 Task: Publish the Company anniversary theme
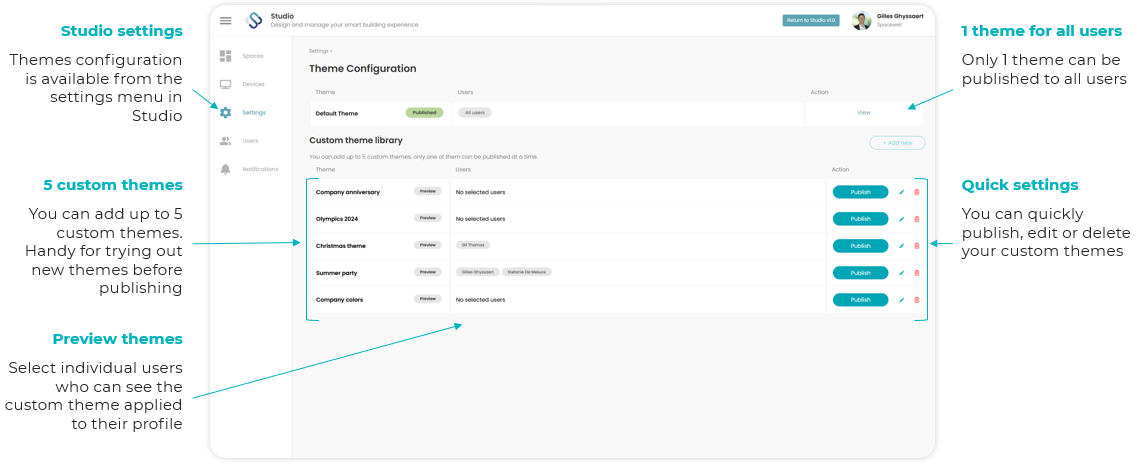point(860,192)
